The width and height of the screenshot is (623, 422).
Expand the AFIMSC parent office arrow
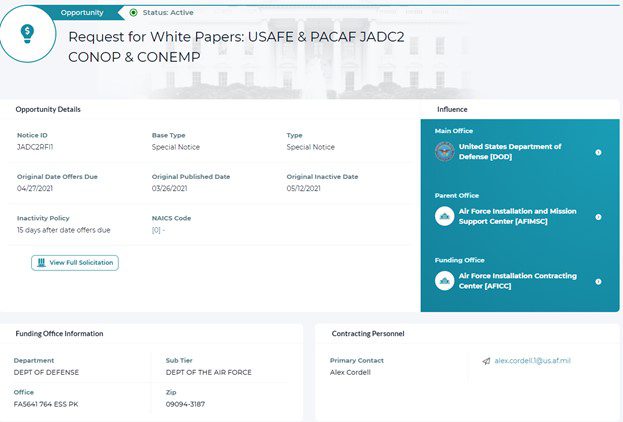point(598,217)
